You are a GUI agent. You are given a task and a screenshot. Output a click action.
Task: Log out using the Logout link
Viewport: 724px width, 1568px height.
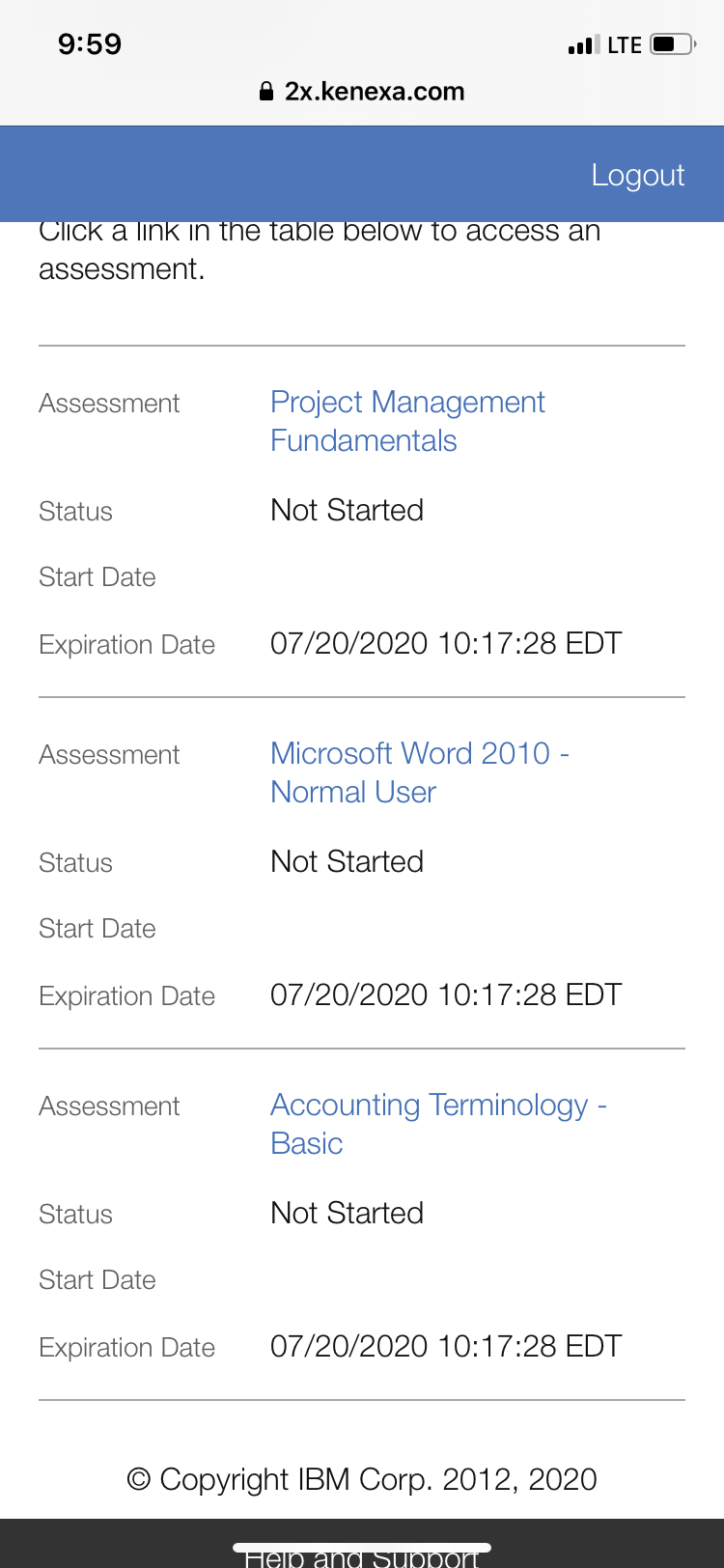[x=637, y=175]
